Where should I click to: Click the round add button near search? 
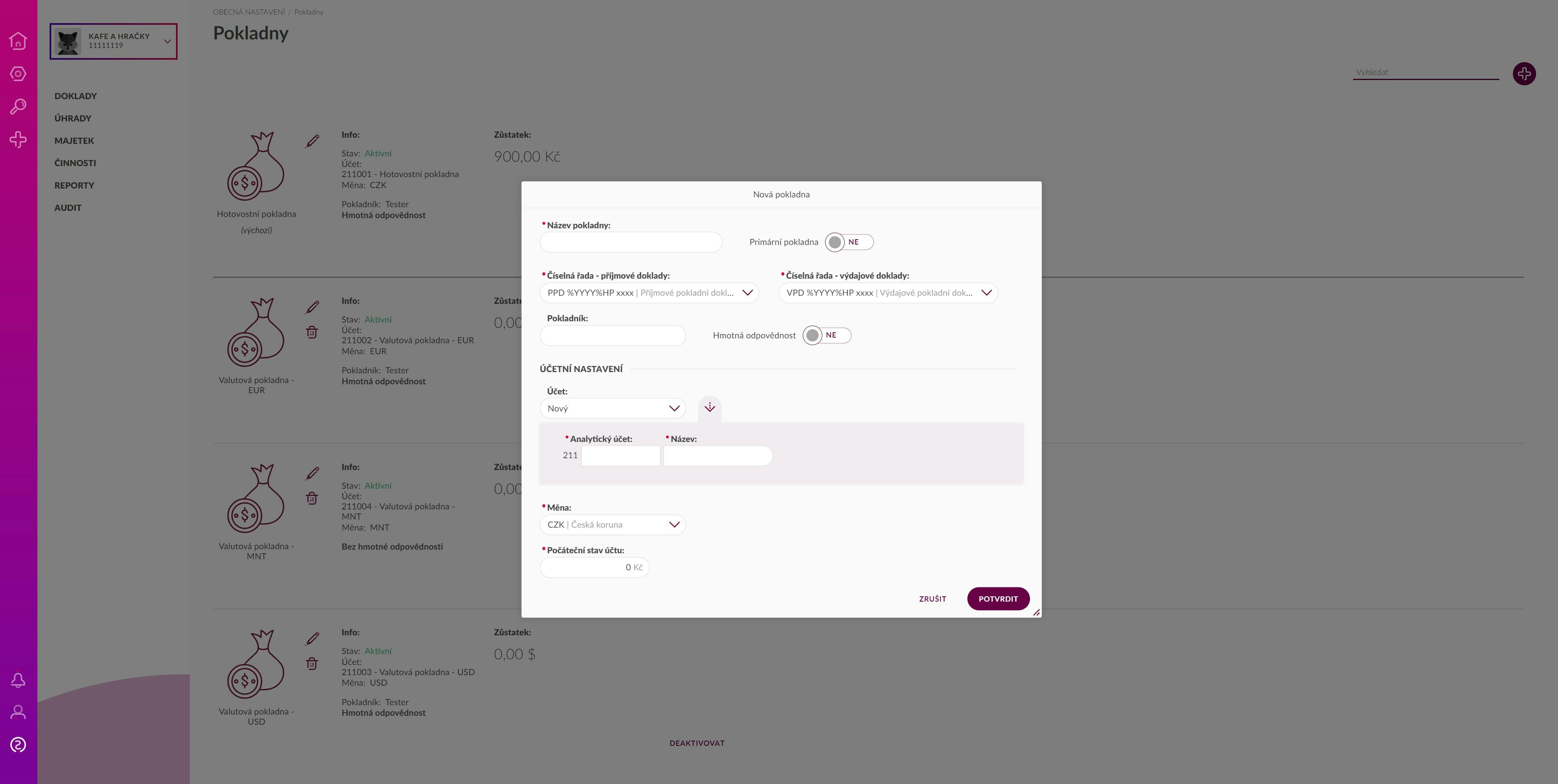tap(1524, 74)
